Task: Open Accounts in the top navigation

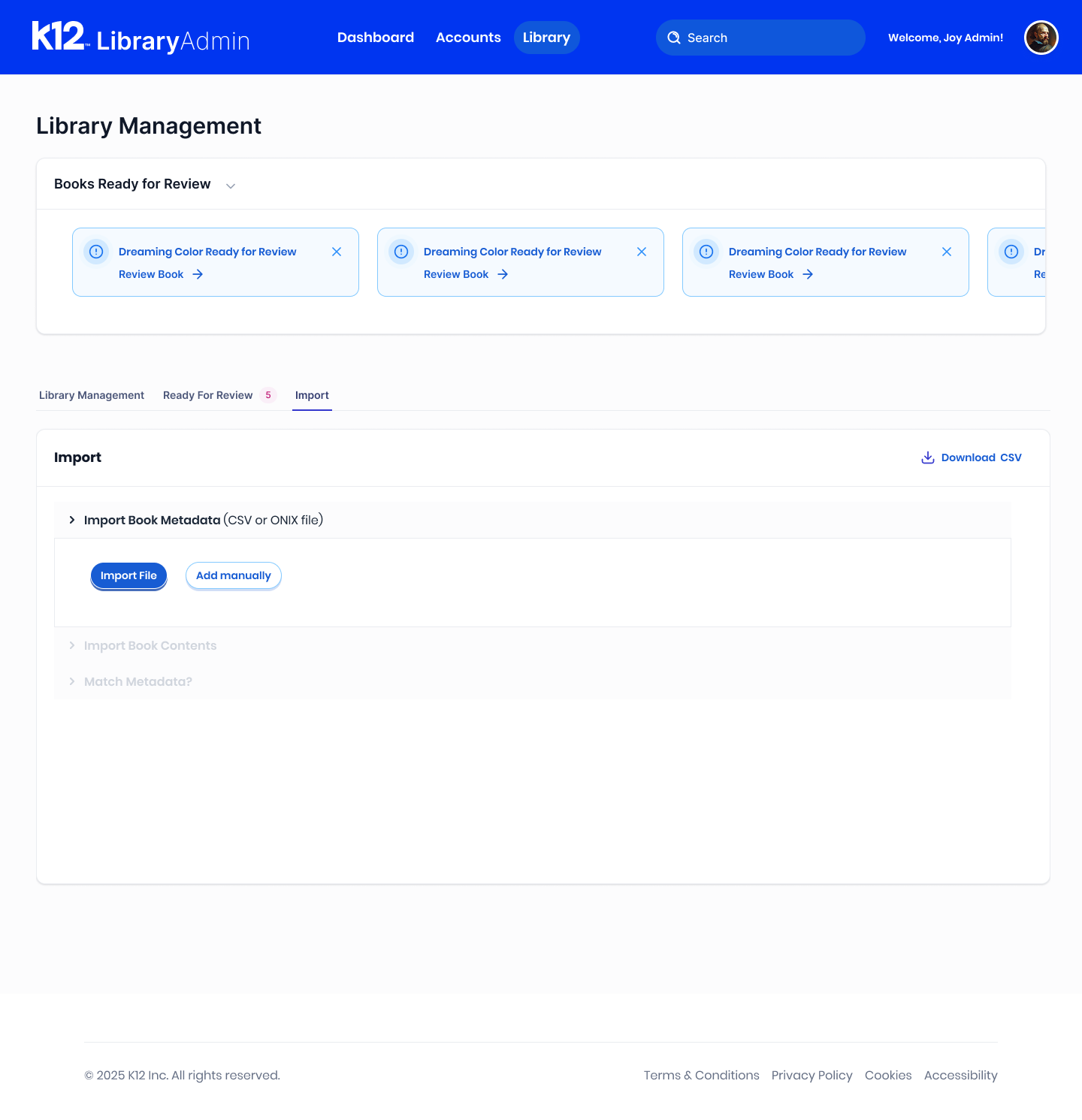Action: click(468, 38)
